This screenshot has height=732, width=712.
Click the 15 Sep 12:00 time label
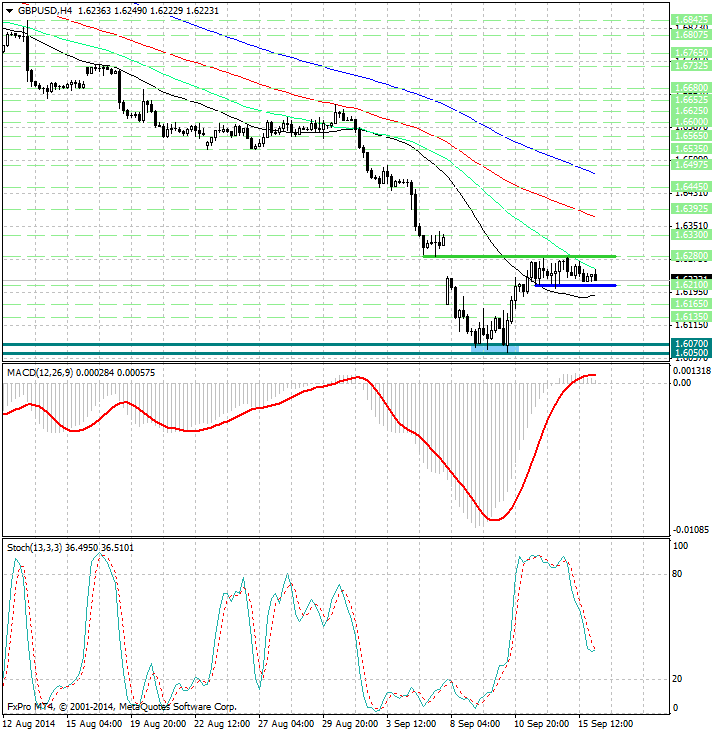[x=606, y=724]
